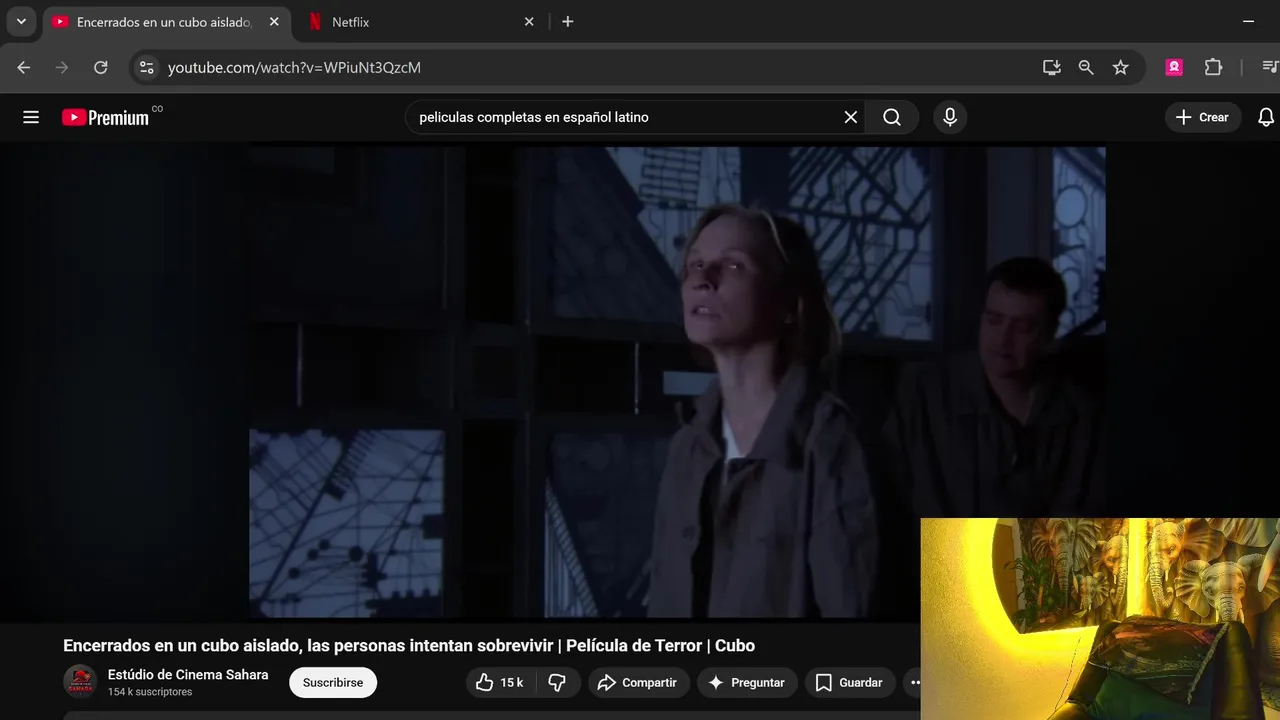Open the tab search dropdown arrow
Viewport: 1280px width, 720px height.
point(21,21)
